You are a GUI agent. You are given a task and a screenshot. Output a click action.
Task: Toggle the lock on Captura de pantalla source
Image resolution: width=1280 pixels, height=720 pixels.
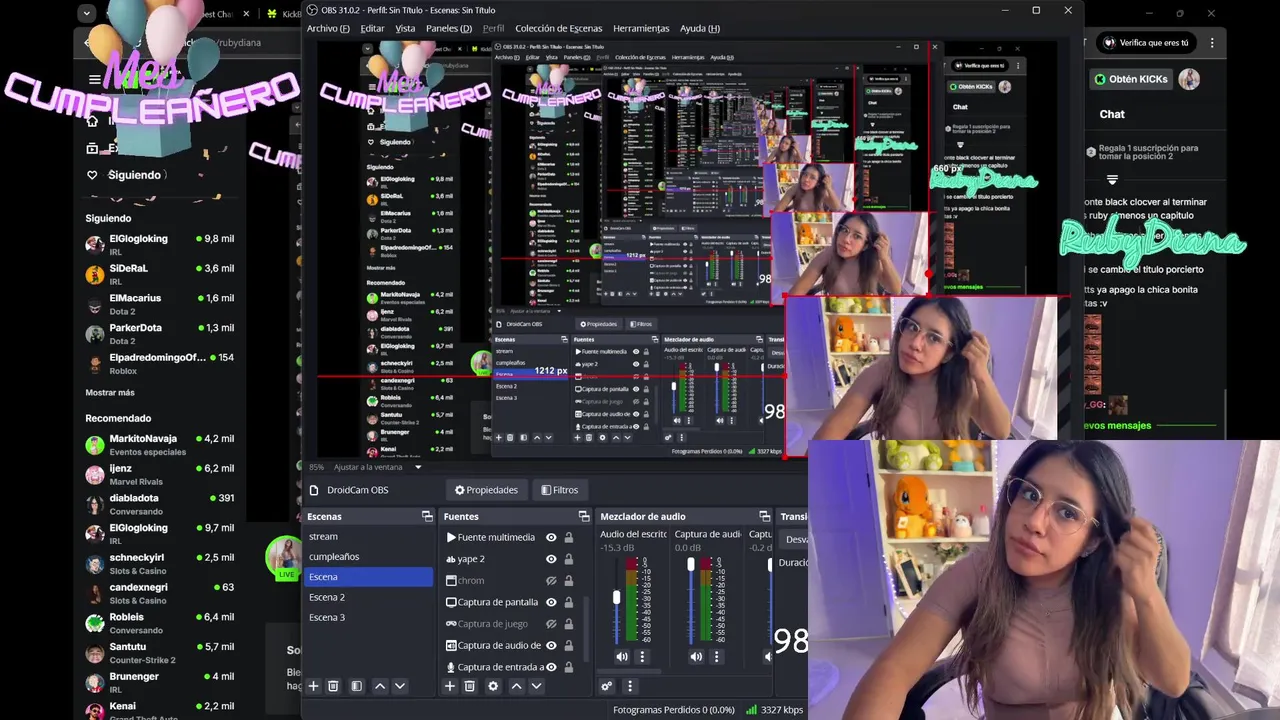(569, 602)
